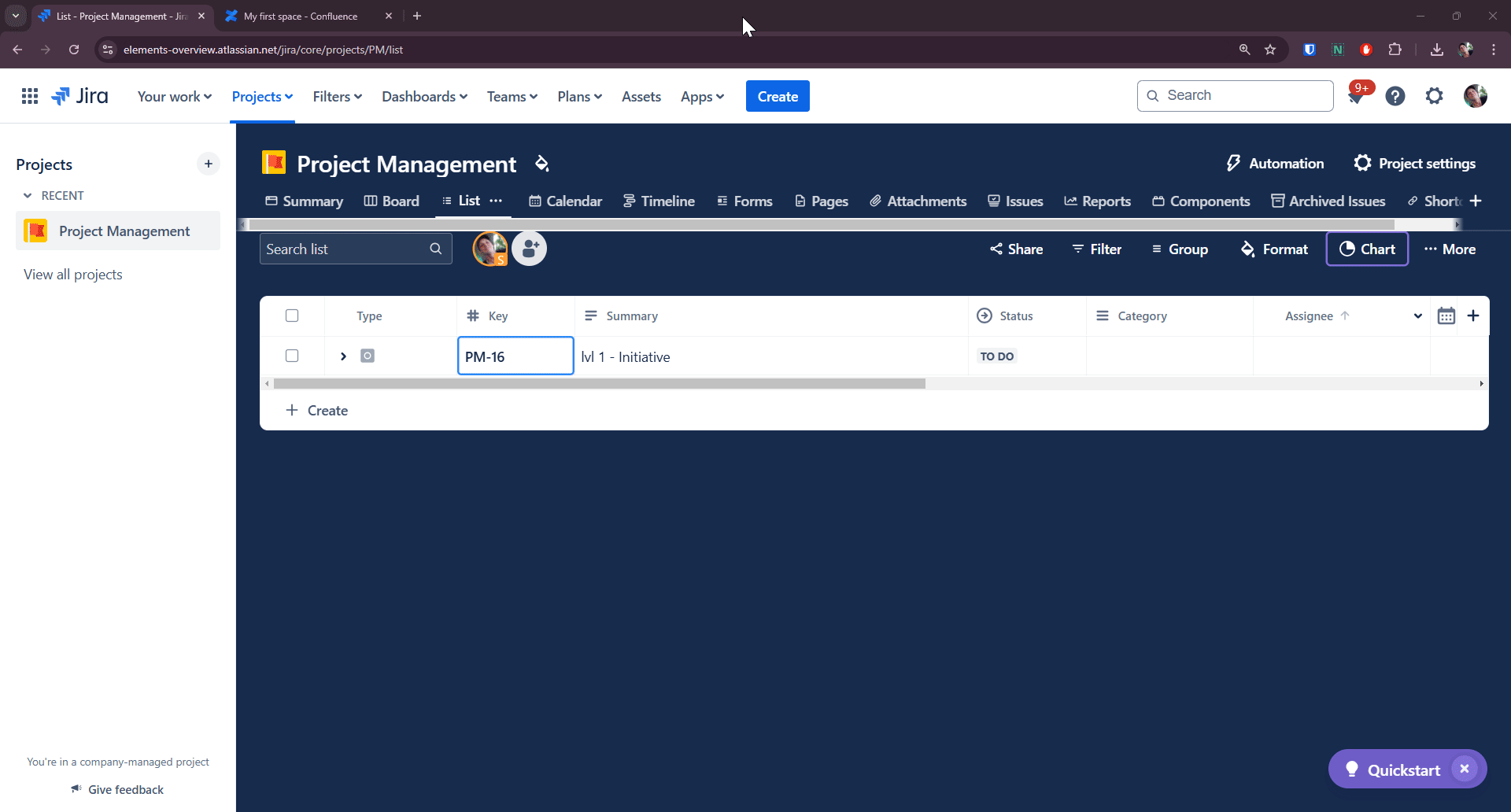1511x812 pixels.
Task: Switch to the Calendar tab
Action: 565,201
